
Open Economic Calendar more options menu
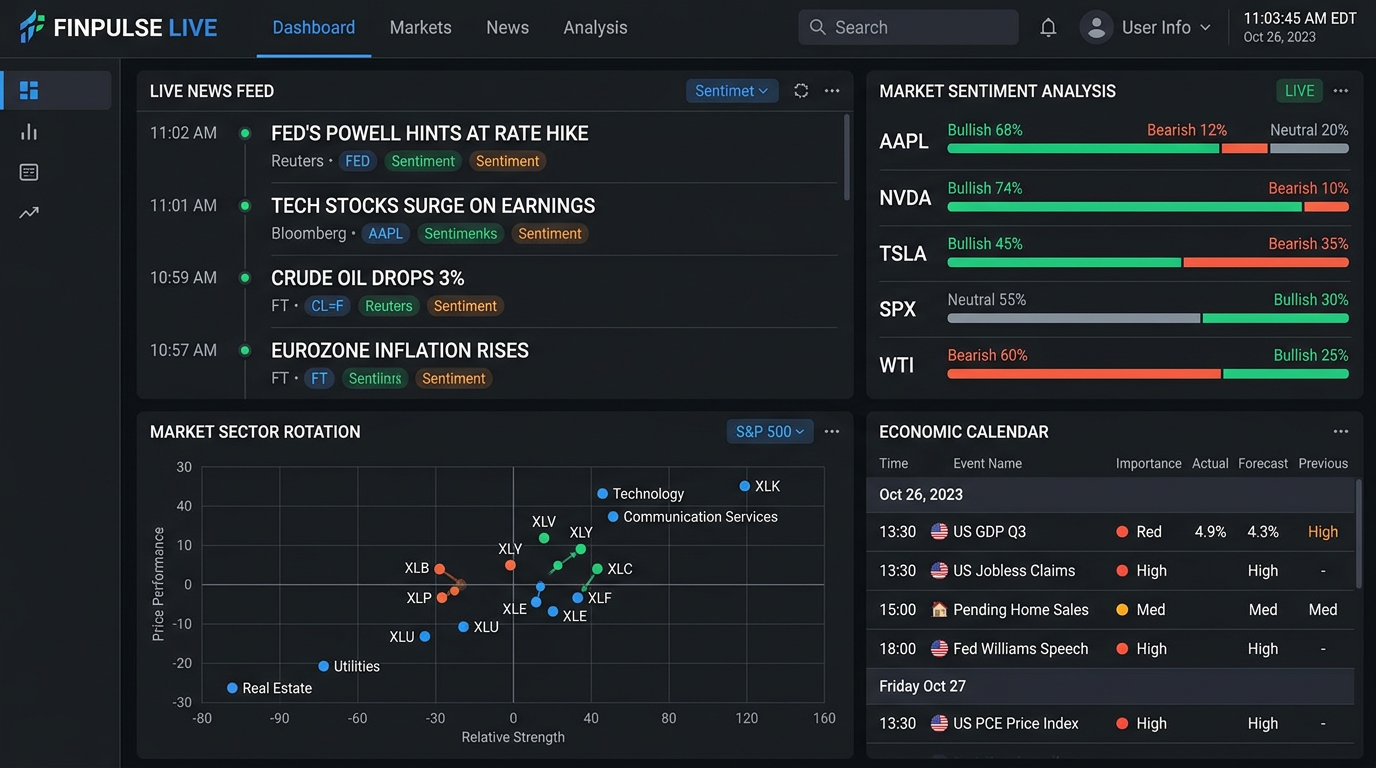[1341, 432]
